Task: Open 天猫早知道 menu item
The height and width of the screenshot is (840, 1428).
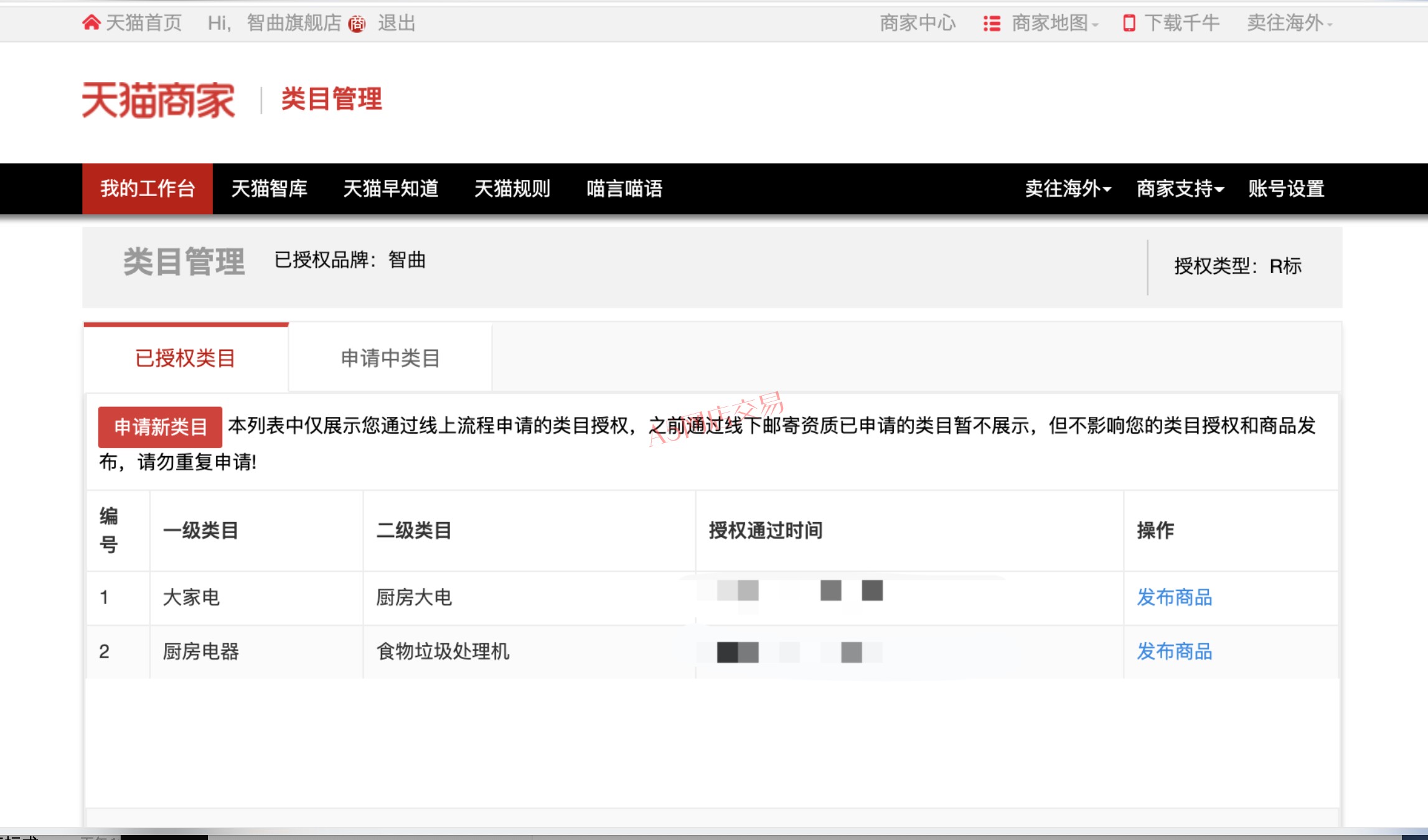Action: click(391, 189)
